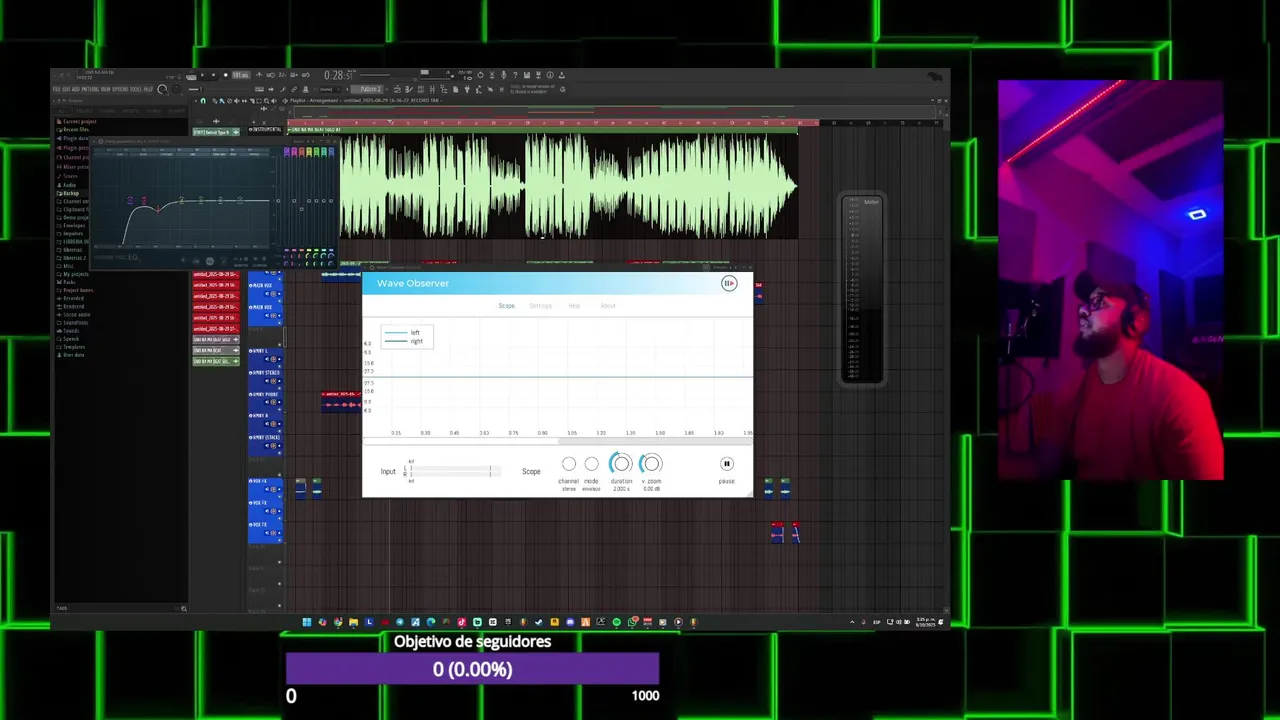This screenshot has height=720, width=1280.
Task: Expand the Envelopes browser folder
Action: click(72, 225)
